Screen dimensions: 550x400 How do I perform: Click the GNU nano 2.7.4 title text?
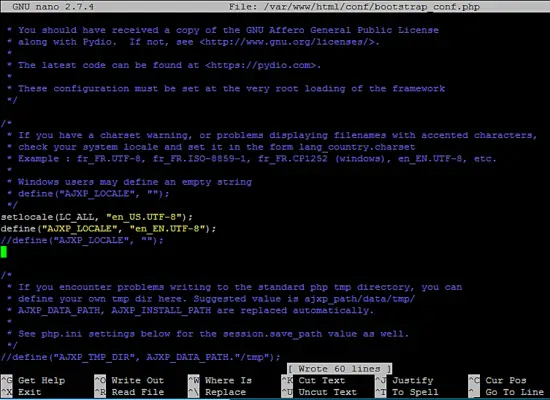[x=53, y=6]
